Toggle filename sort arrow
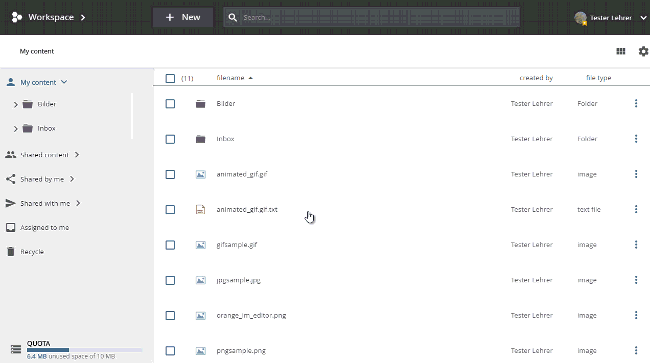 pos(250,78)
